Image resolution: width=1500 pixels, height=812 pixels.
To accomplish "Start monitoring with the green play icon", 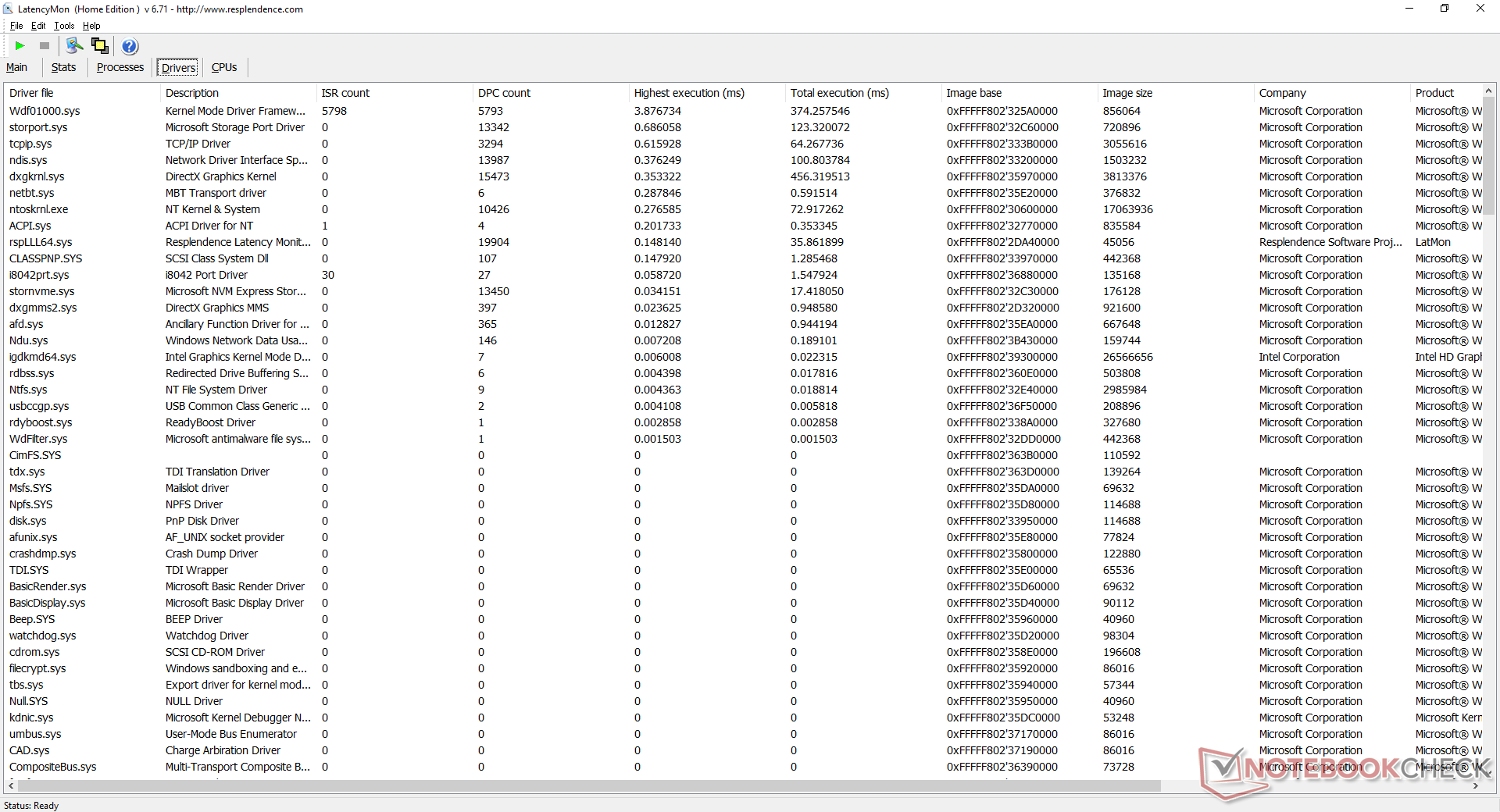I will pyautogui.click(x=20, y=46).
